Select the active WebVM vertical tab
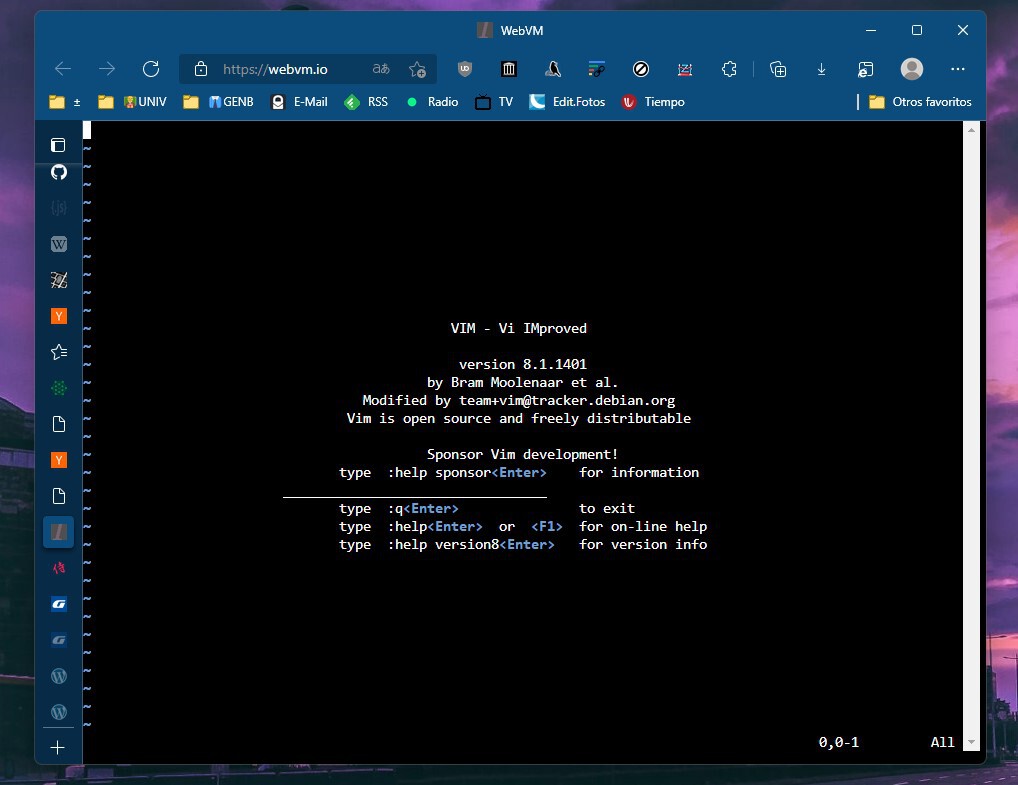The image size is (1018, 785). pos(59,532)
